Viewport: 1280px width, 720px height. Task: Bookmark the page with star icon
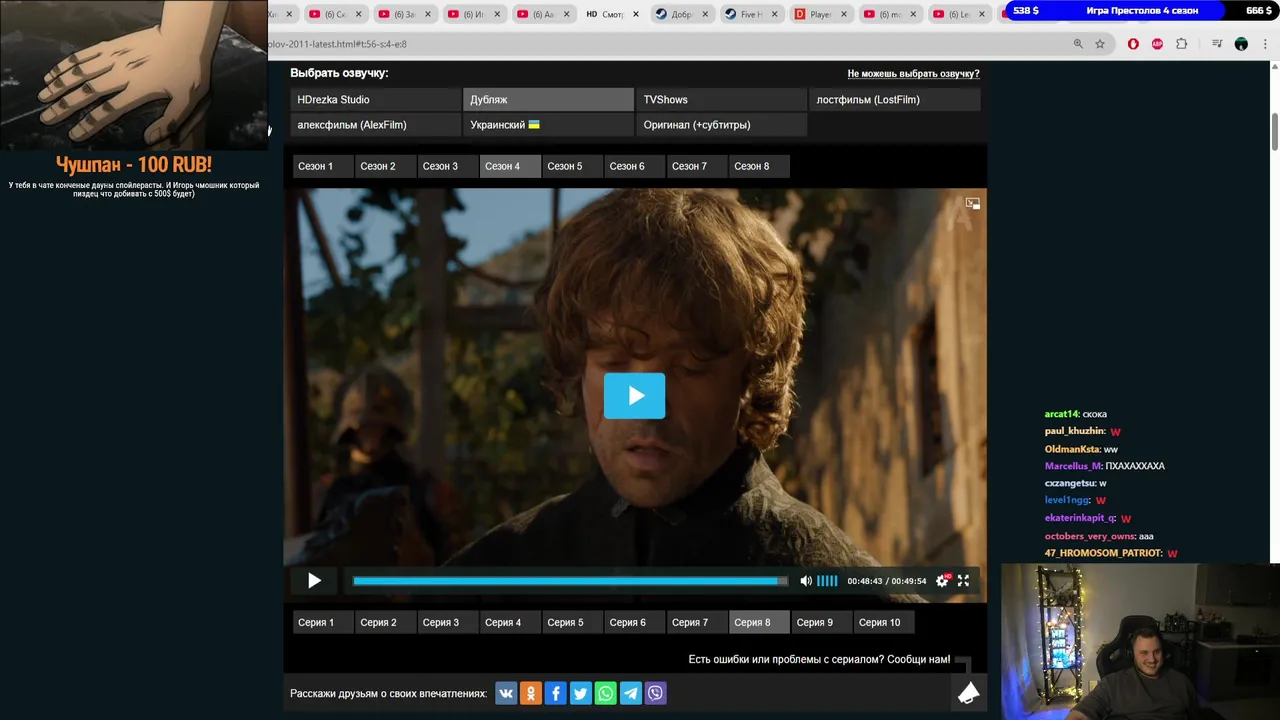(x=1100, y=44)
